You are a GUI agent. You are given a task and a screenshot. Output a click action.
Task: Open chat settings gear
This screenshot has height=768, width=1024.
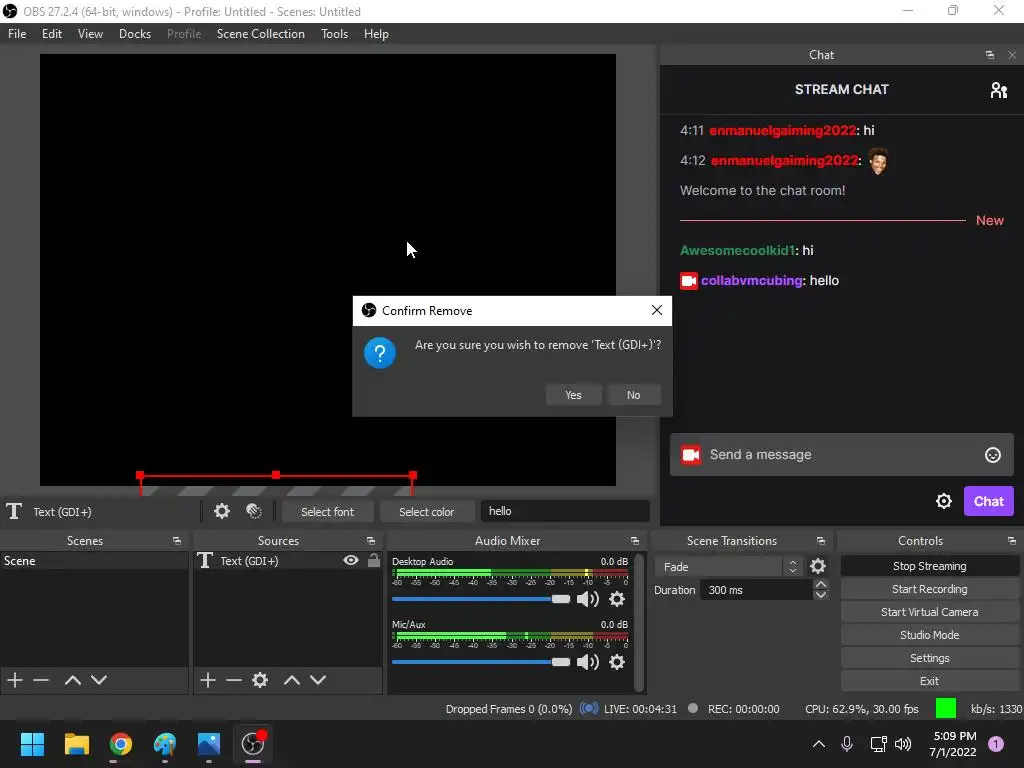pyautogui.click(x=944, y=501)
